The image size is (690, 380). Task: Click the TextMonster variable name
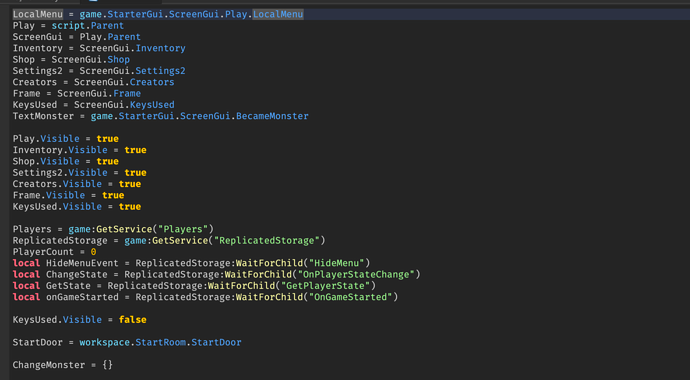click(x=43, y=116)
